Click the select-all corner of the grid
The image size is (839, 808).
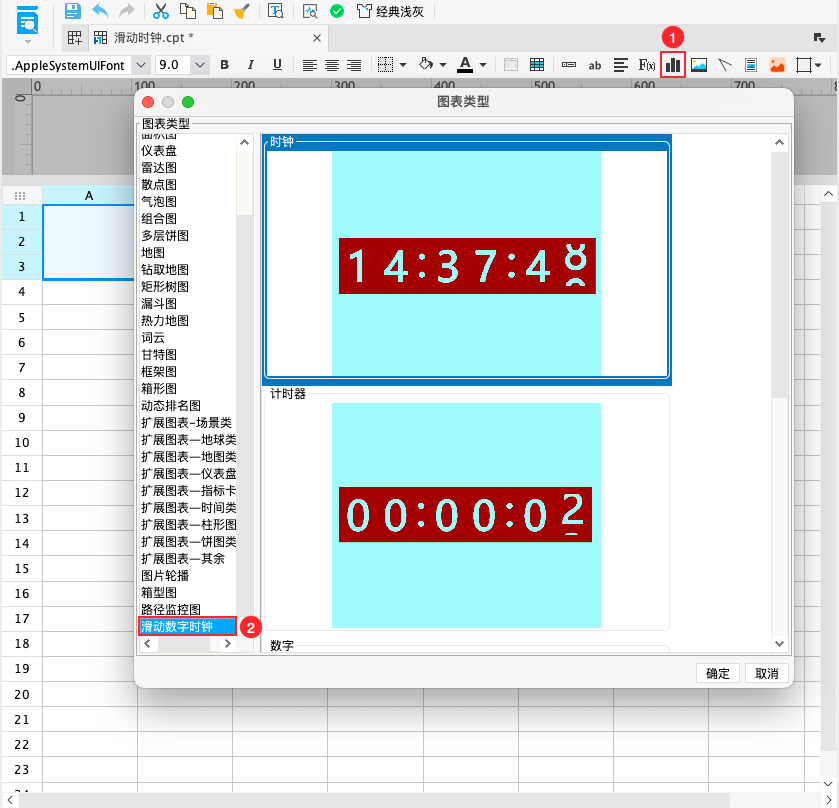click(20, 196)
